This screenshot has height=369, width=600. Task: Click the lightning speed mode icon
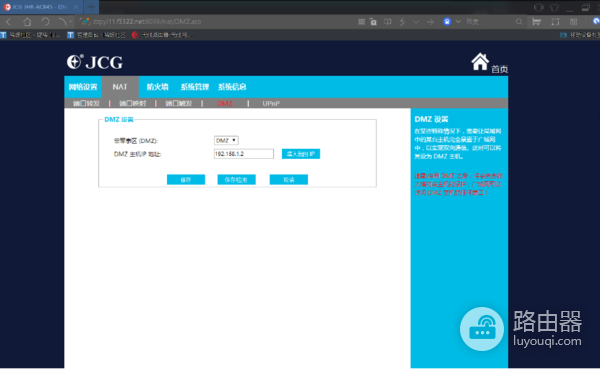402,22
